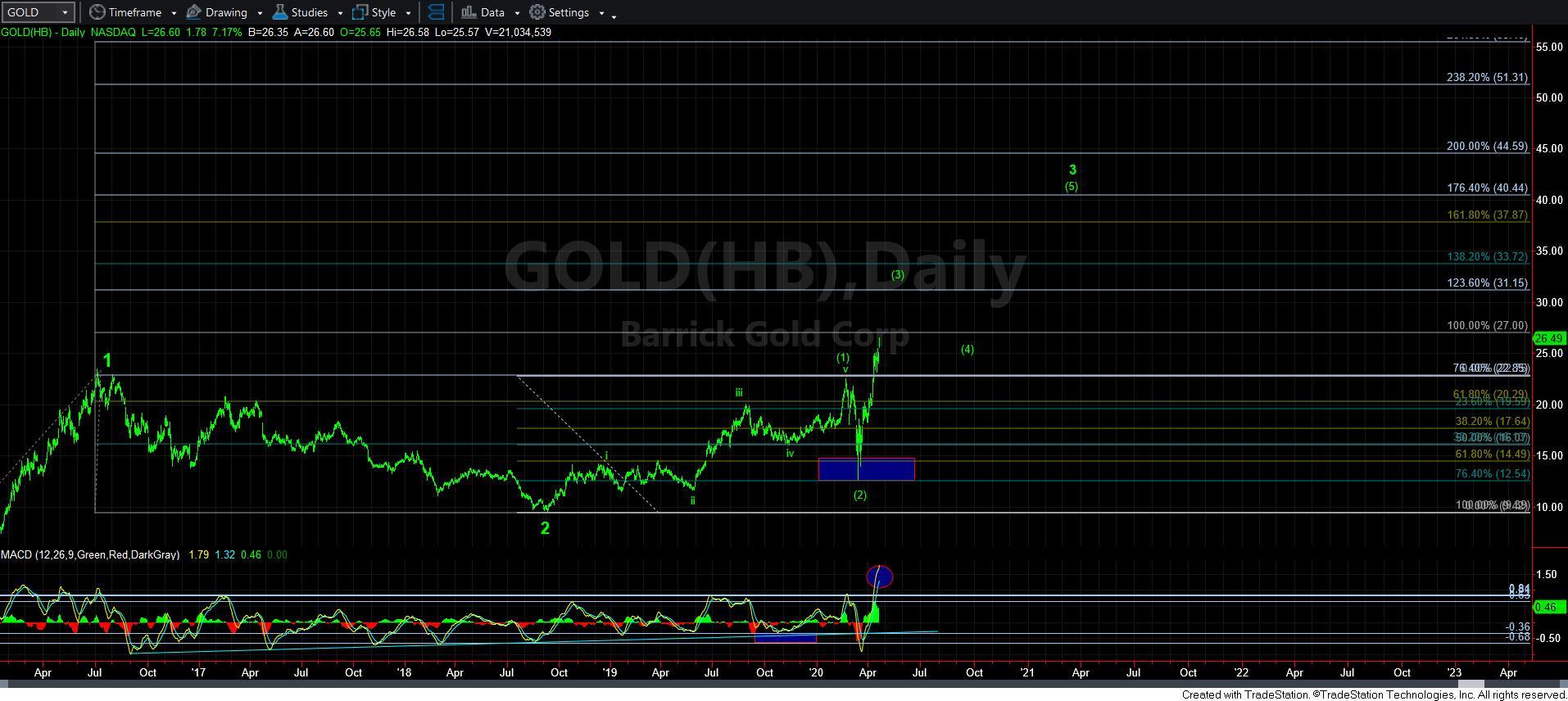Click the '138.20% (33.72)' Fibonacci label
The height and width of the screenshot is (701, 1568).
1487,257
